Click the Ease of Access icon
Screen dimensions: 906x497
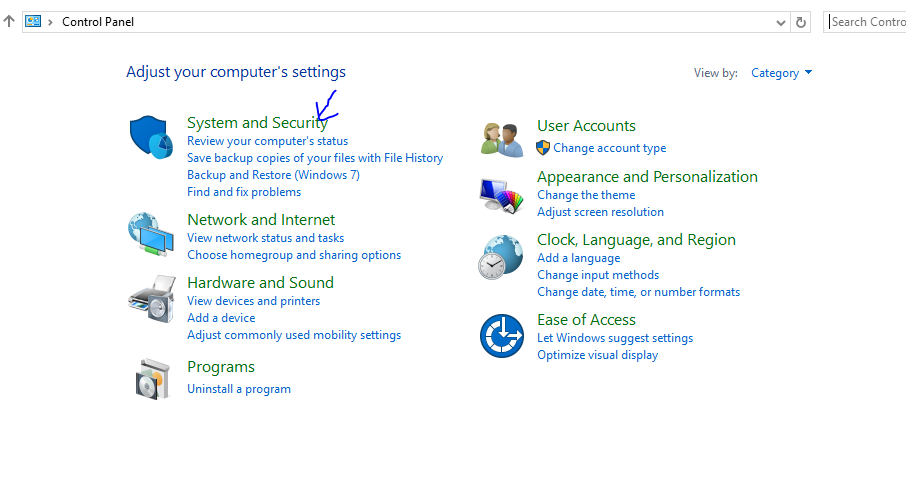pos(502,336)
